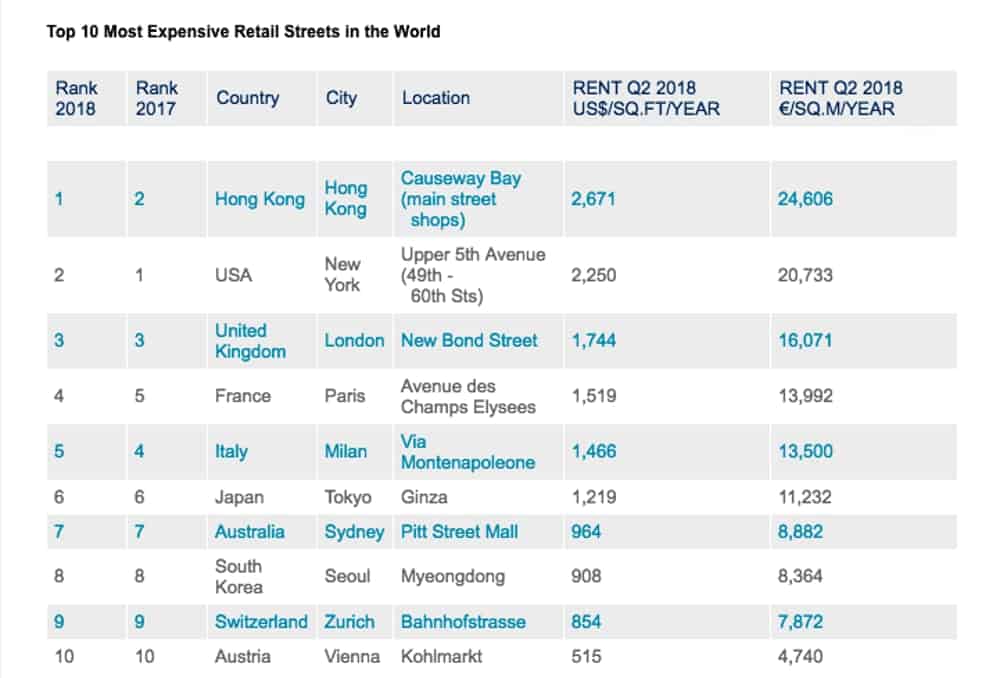Click the city "Sydney"
This screenshot has width=1000, height=678.
click(x=354, y=532)
